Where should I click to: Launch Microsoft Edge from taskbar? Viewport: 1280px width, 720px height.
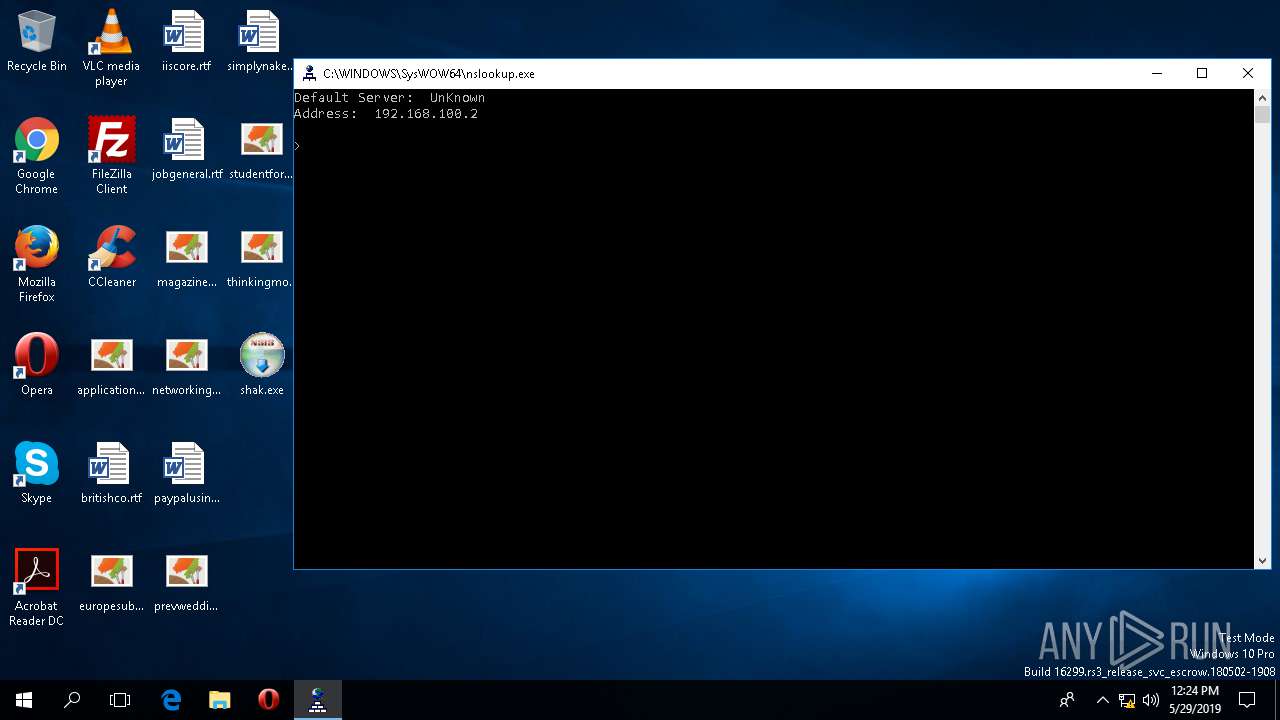click(x=171, y=700)
